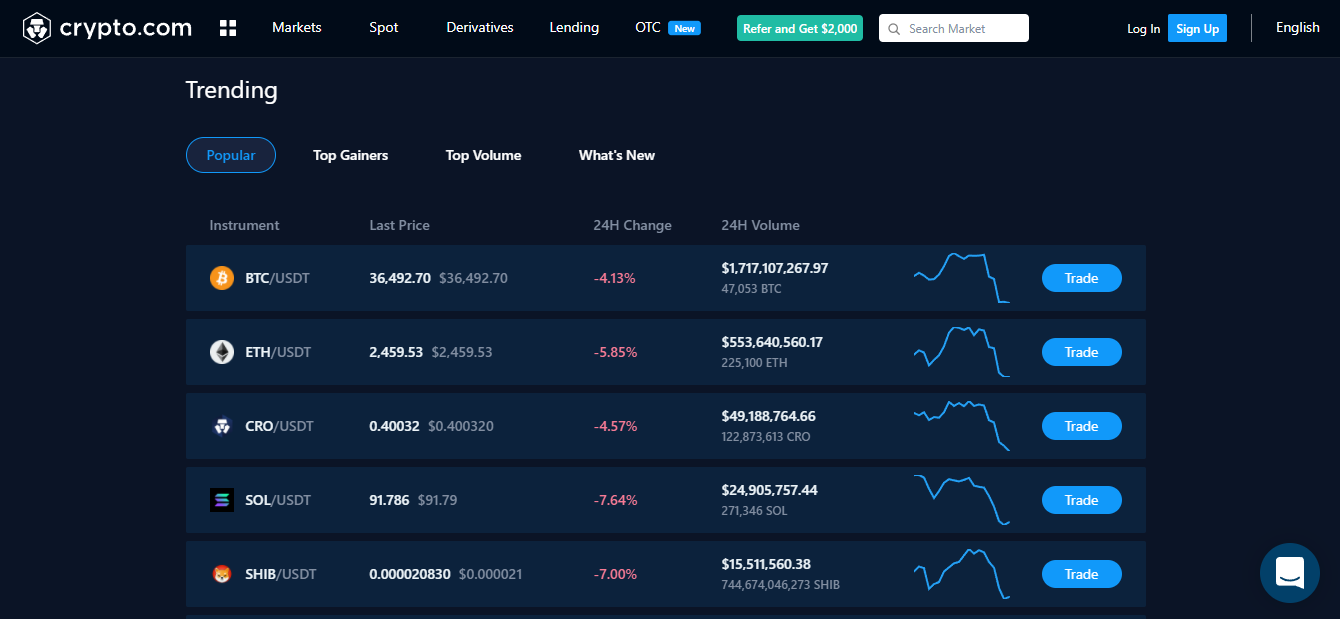This screenshot has width=1340, height=619.
Task: Click the ETH/USDT sparkline chart
Action: (x=962, y=352)
